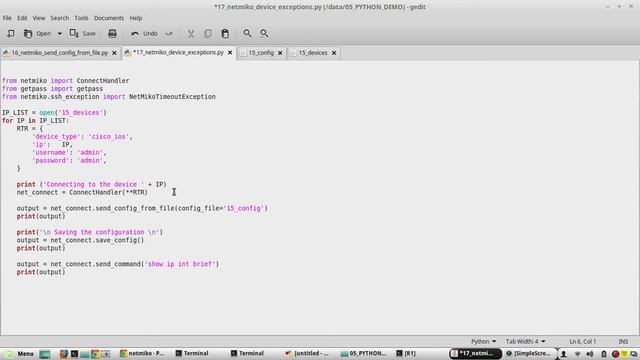Open the Tab Width selector
This screenshot has height=360, width=640.
click(525, 341)
